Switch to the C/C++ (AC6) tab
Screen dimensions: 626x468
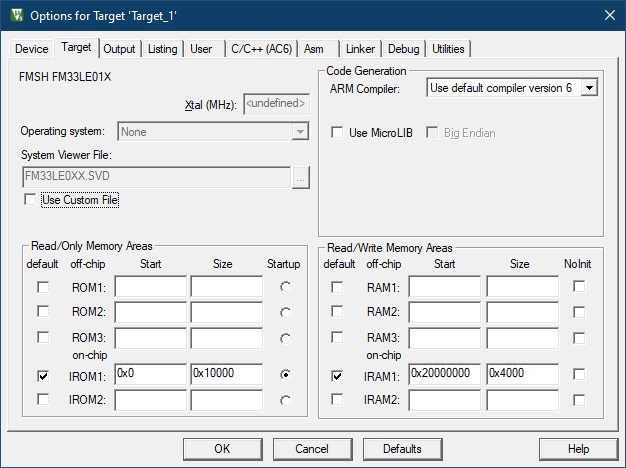click(x=261, y=49)
